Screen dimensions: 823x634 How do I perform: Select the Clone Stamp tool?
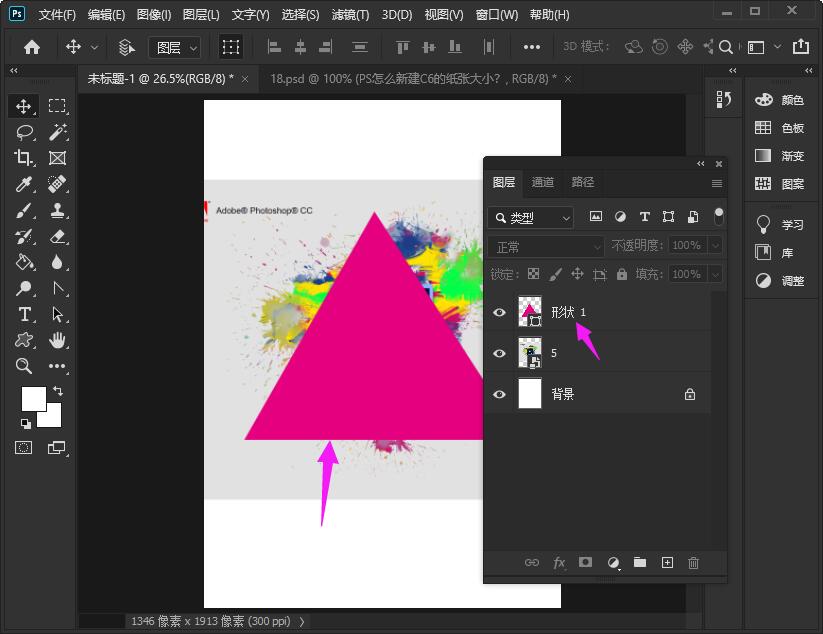57,210
